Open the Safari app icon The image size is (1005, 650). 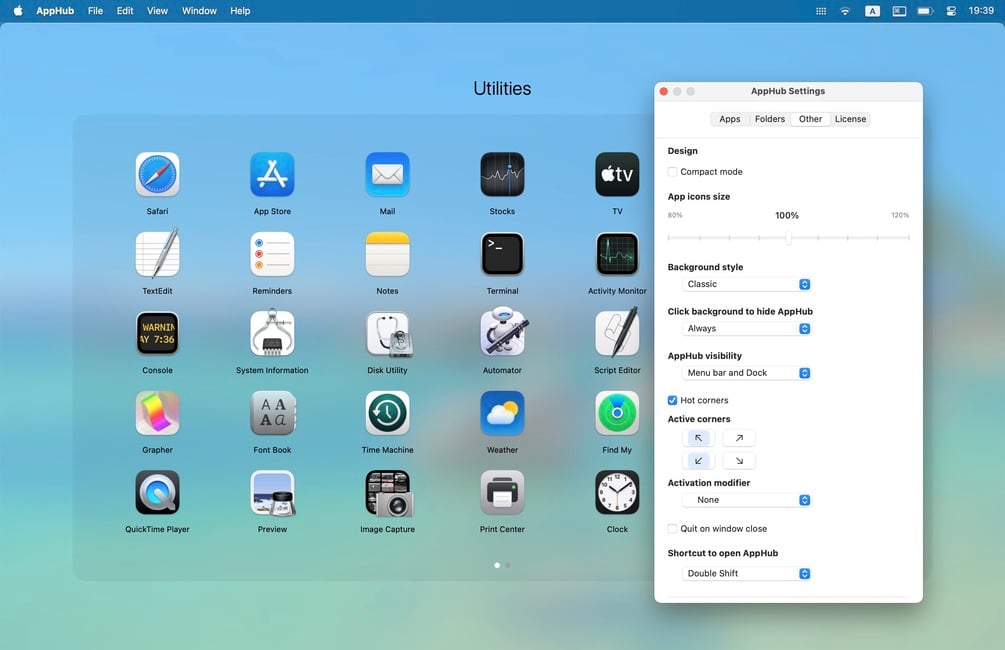(157, 174)
